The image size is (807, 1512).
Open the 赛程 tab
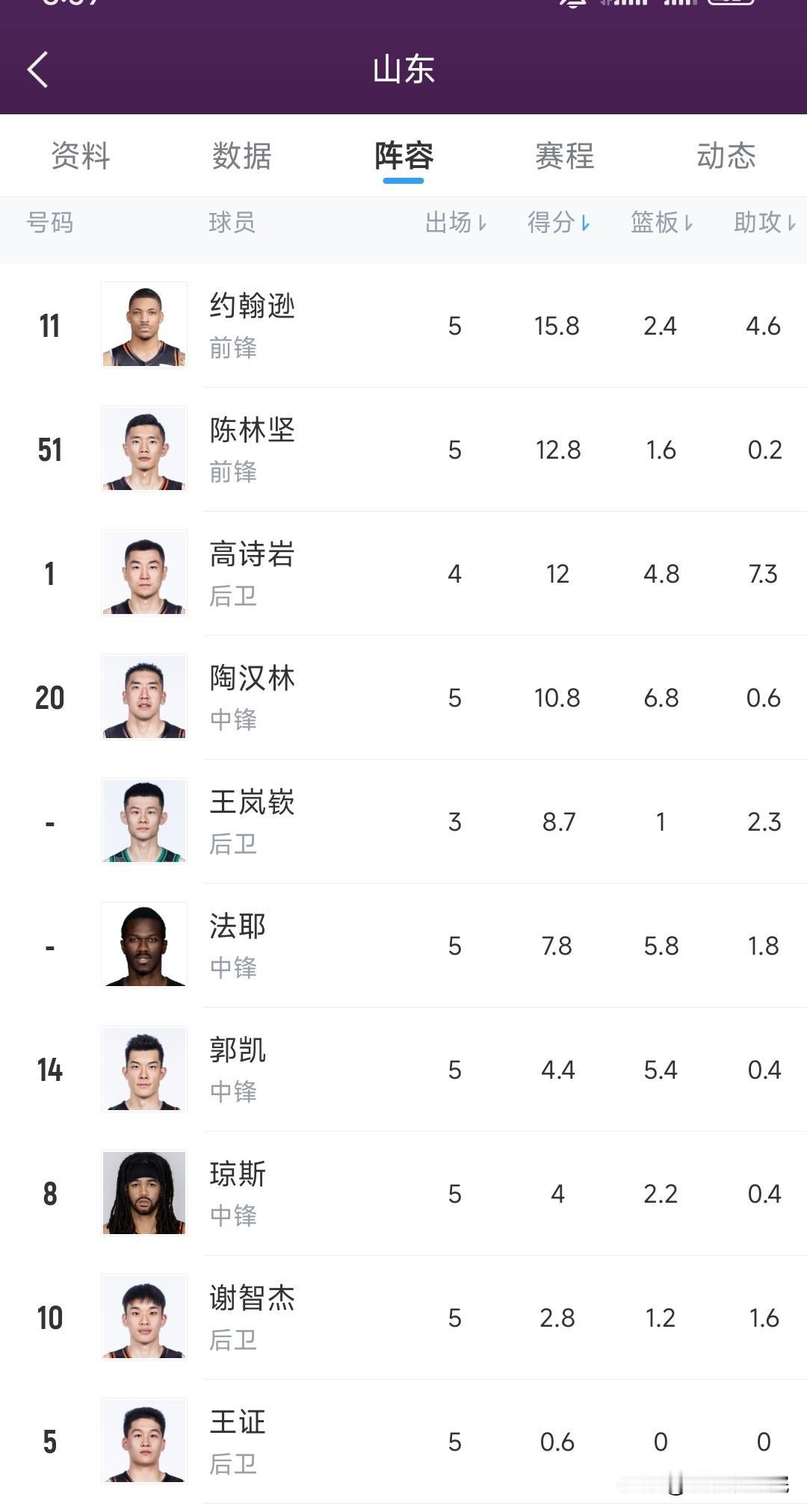(x=565, y=156)
